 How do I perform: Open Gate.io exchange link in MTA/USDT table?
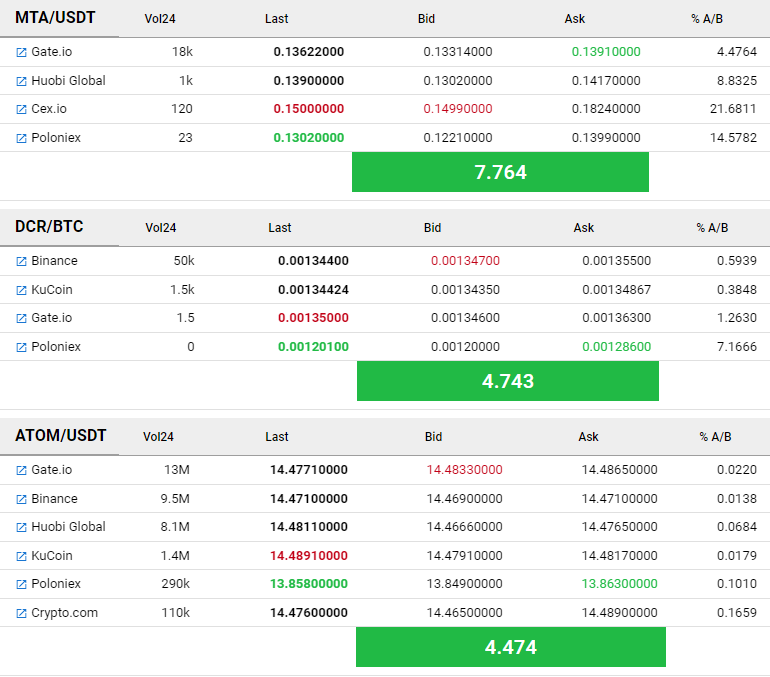pyautogui.click(x=52, y=52)
